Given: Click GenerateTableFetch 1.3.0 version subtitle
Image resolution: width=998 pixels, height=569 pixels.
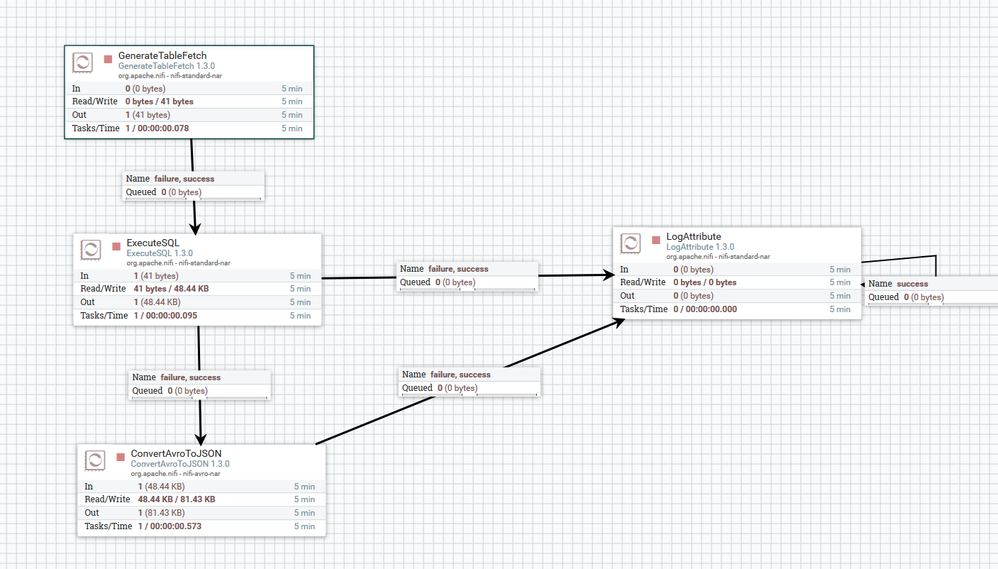Looking at the screenshot, I should pos(167,66).
